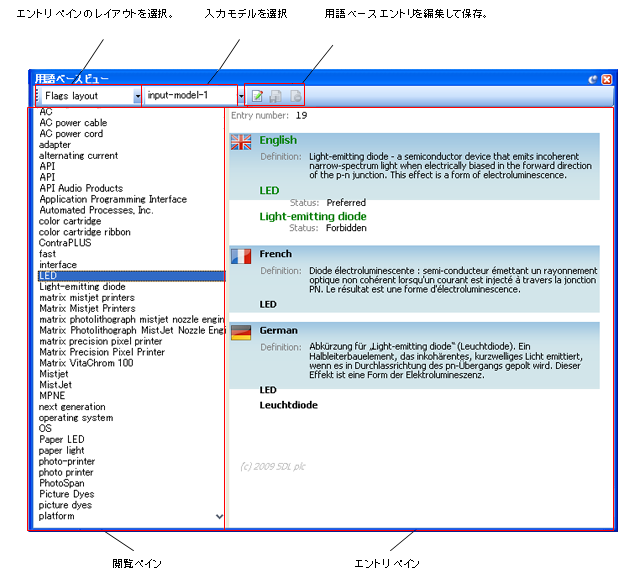622x577 pixels.
Task: Click the Leuchtdiode German term
Action: coord(288,405)
